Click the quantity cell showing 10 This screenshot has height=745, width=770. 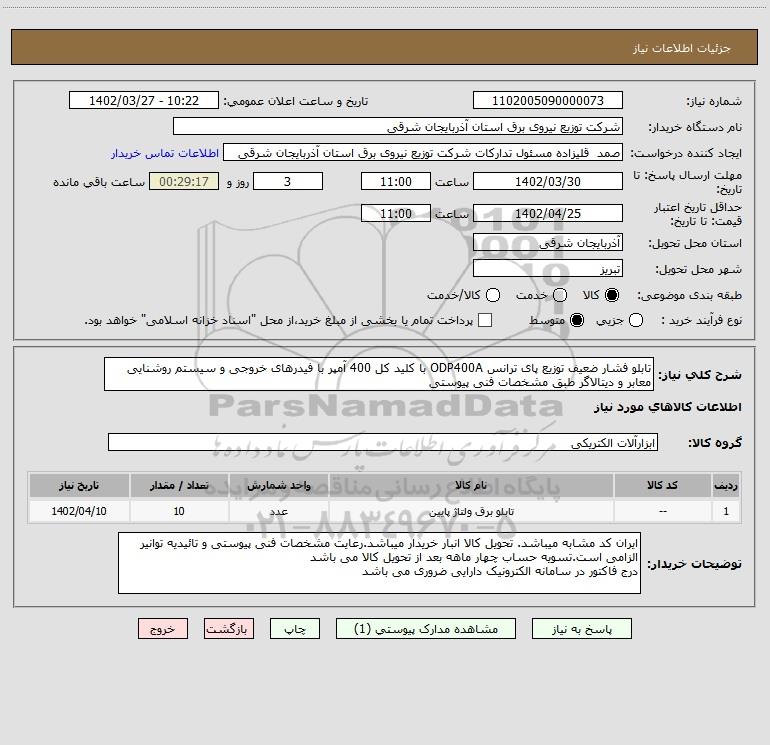coord(179,511)
